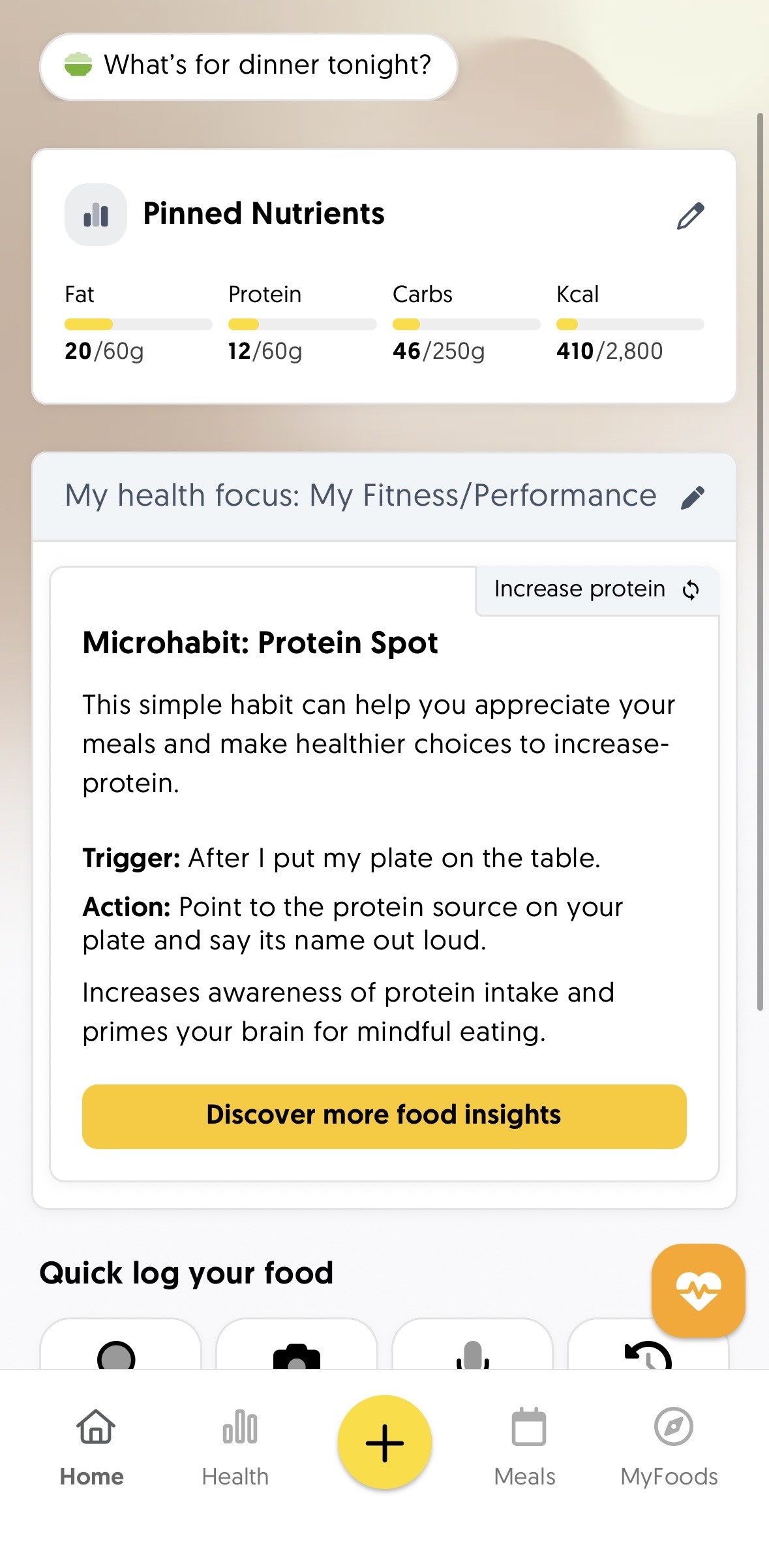Tap the Pinned Nutrients chart icon

(96, 215)
